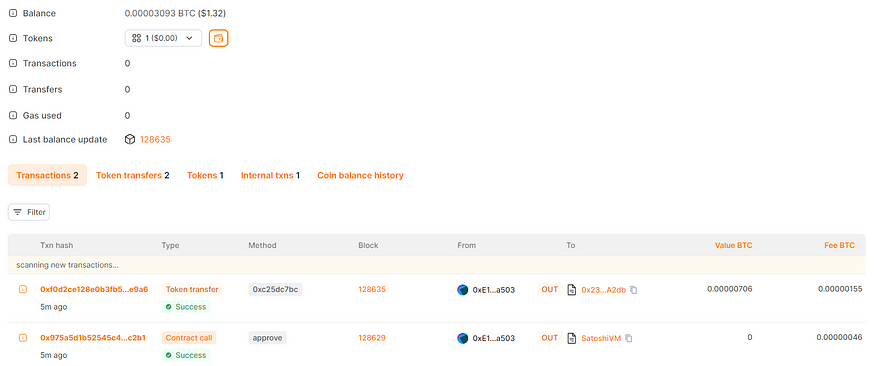Viewport: 875px width, 366px height.
Task: Click the block cube icon beside 128635
Action: tap(129, 139)
